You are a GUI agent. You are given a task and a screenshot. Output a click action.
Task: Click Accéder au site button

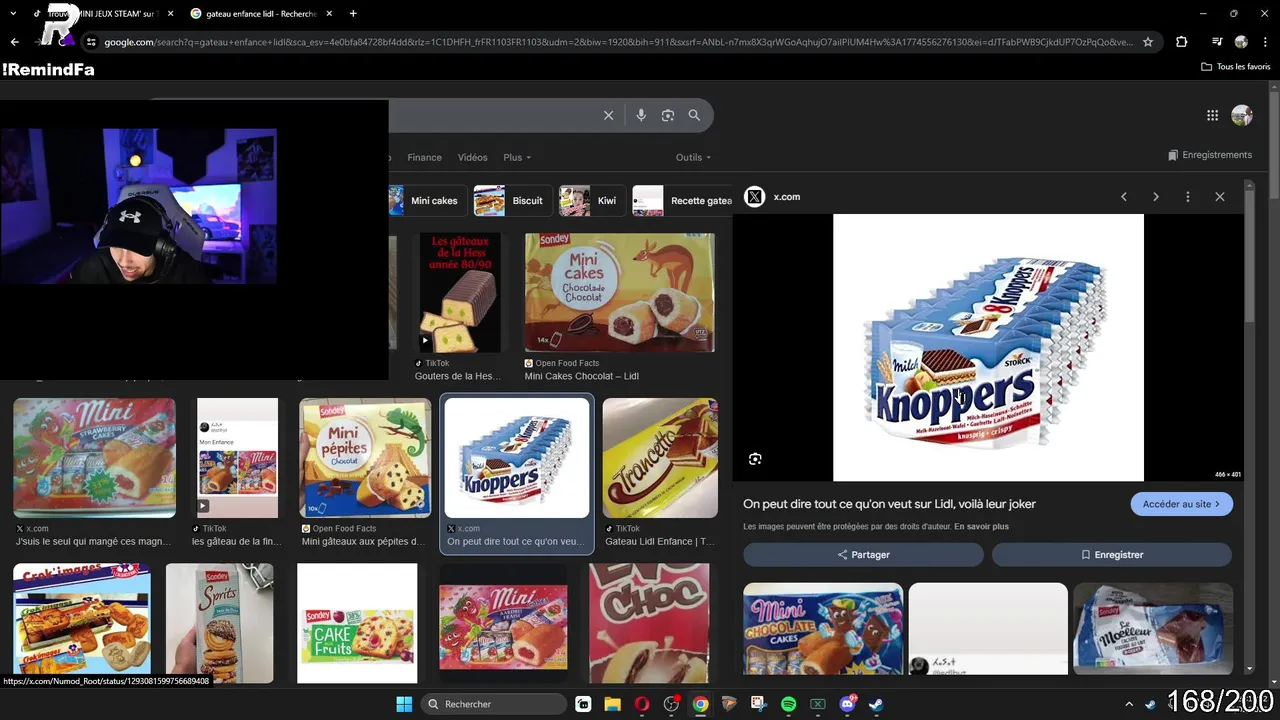(x=1181, y=504)
